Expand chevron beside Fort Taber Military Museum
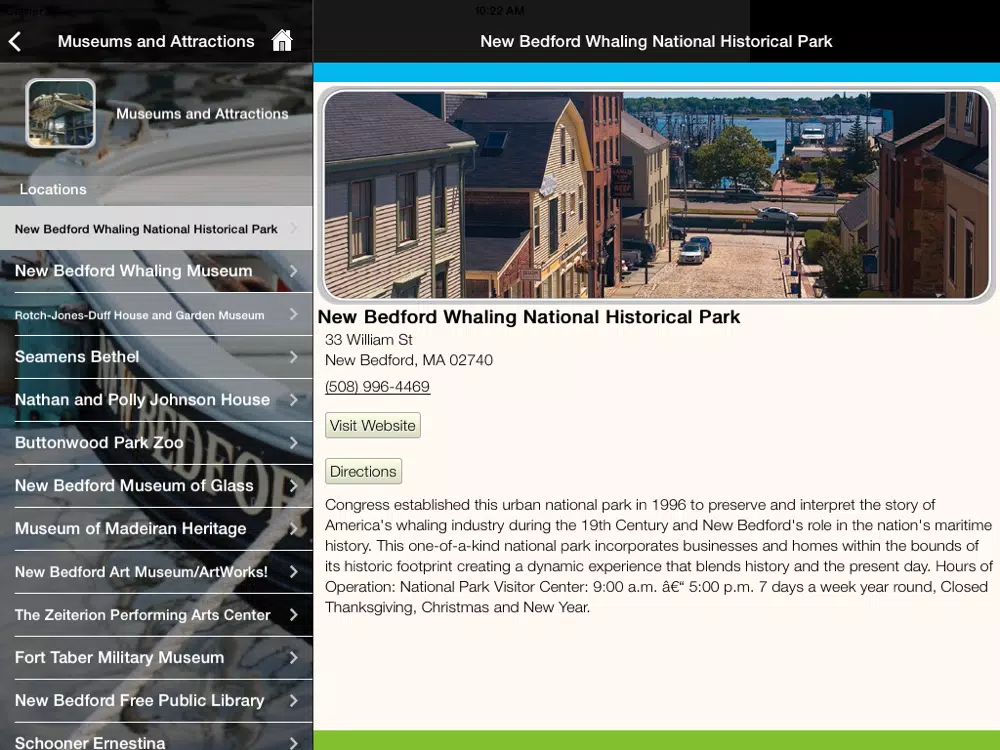The image size is (1000, 750). (x=293, y=658)
